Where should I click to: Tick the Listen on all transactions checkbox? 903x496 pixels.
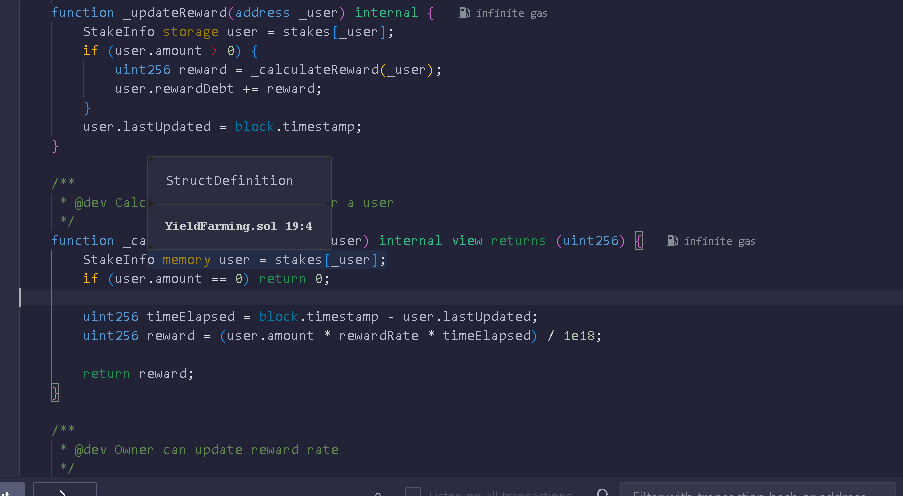coord(413,491)
